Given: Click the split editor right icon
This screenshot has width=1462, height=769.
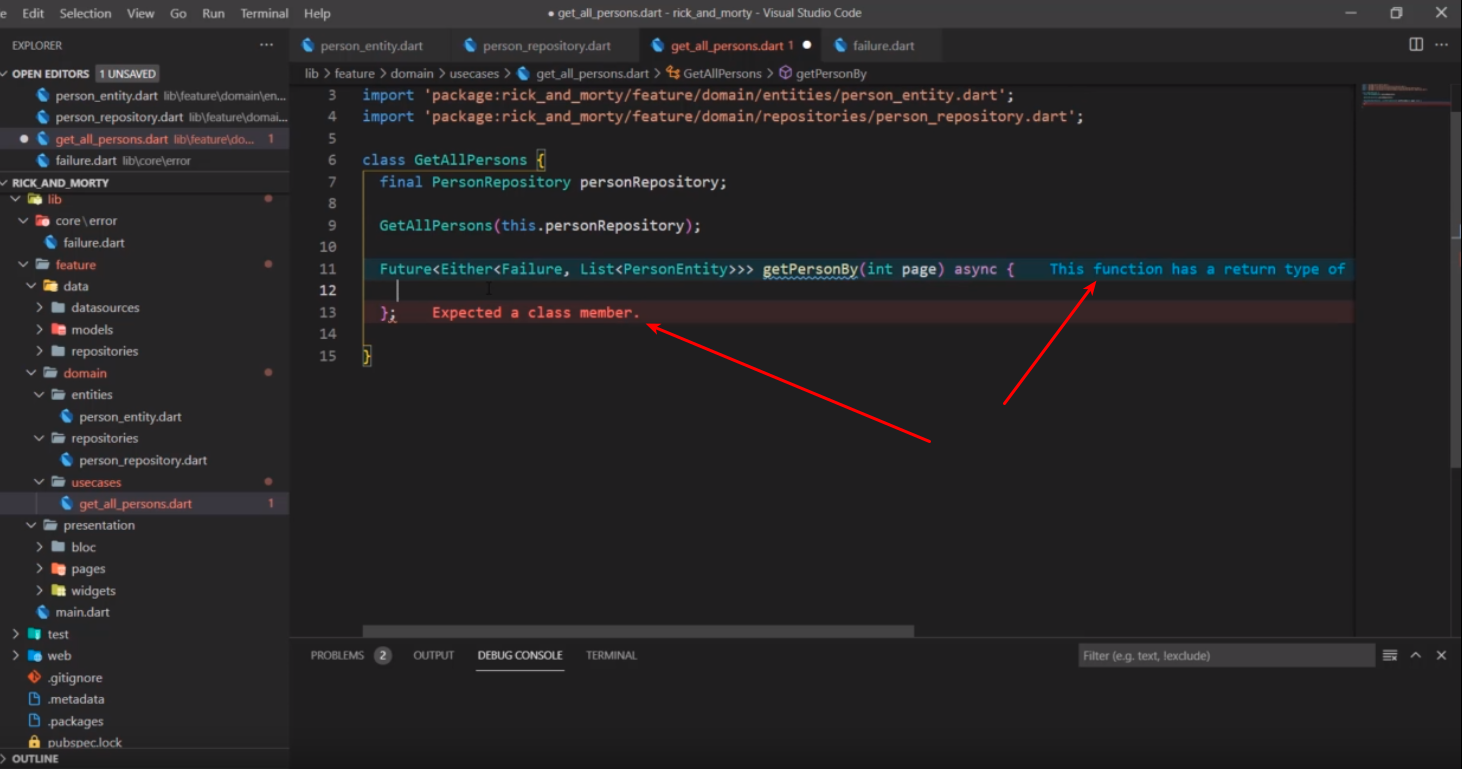Looking at the screenshot, I should point(1416,45).
